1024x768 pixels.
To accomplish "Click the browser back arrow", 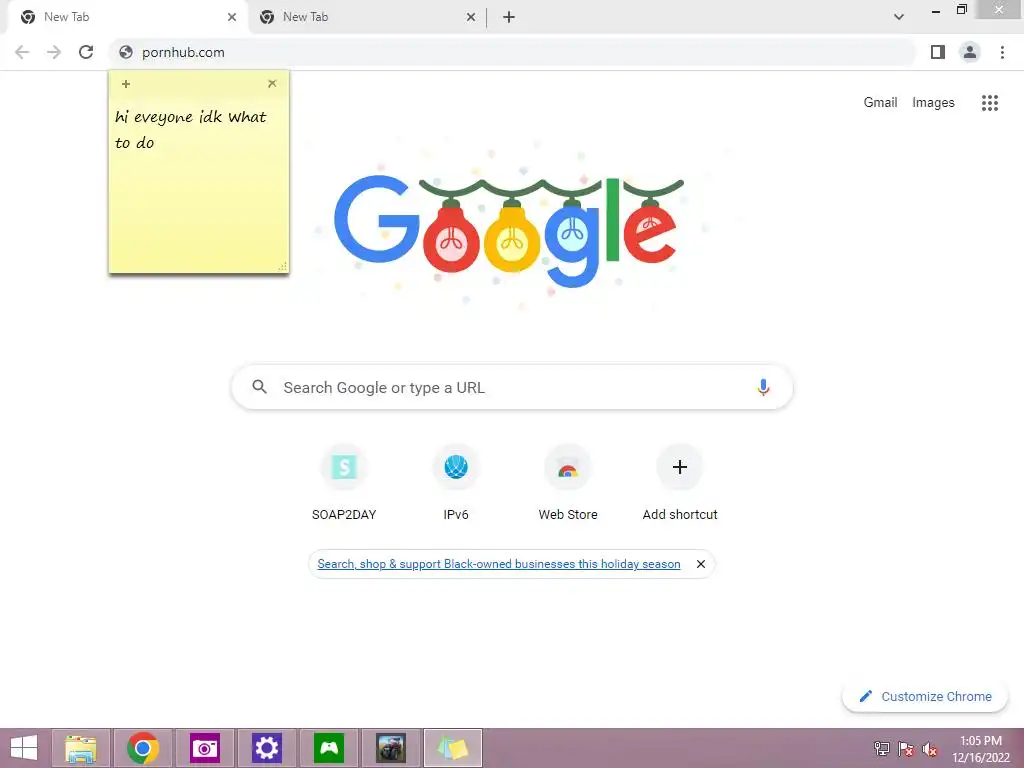I will 22,52.
